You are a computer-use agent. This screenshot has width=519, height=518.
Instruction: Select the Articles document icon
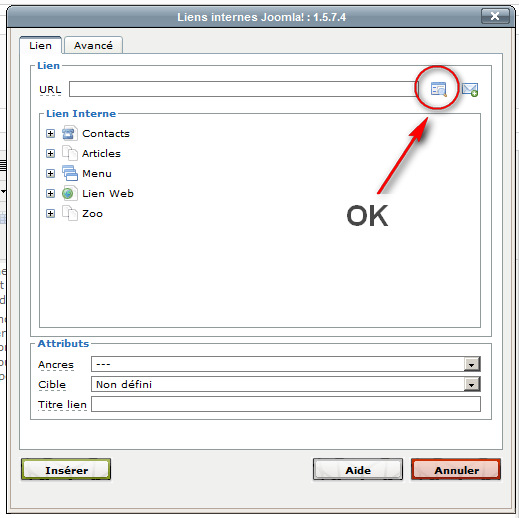pos(69,153)
